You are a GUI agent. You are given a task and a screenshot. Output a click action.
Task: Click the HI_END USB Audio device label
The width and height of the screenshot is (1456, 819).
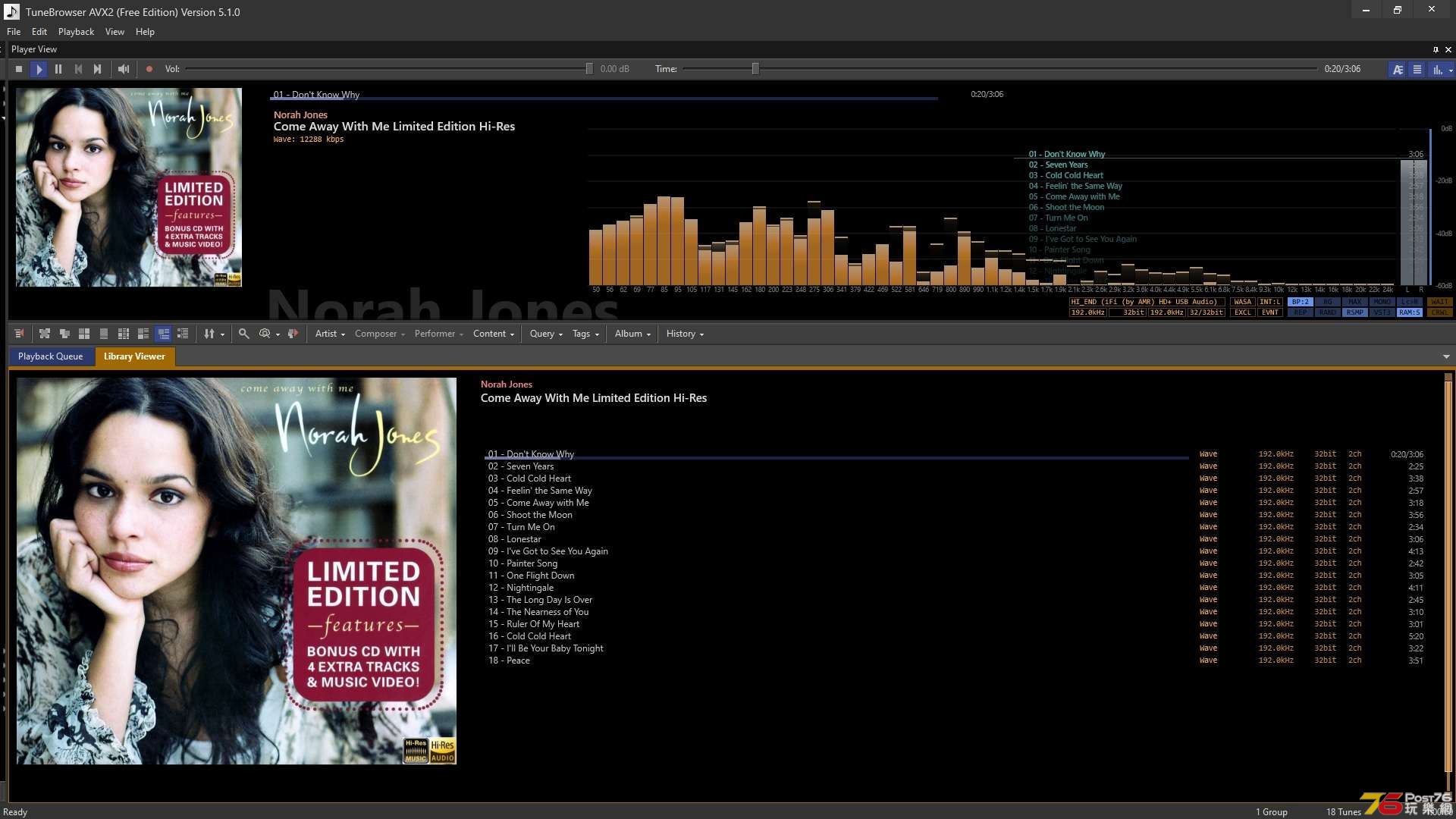coord(1147,302)
